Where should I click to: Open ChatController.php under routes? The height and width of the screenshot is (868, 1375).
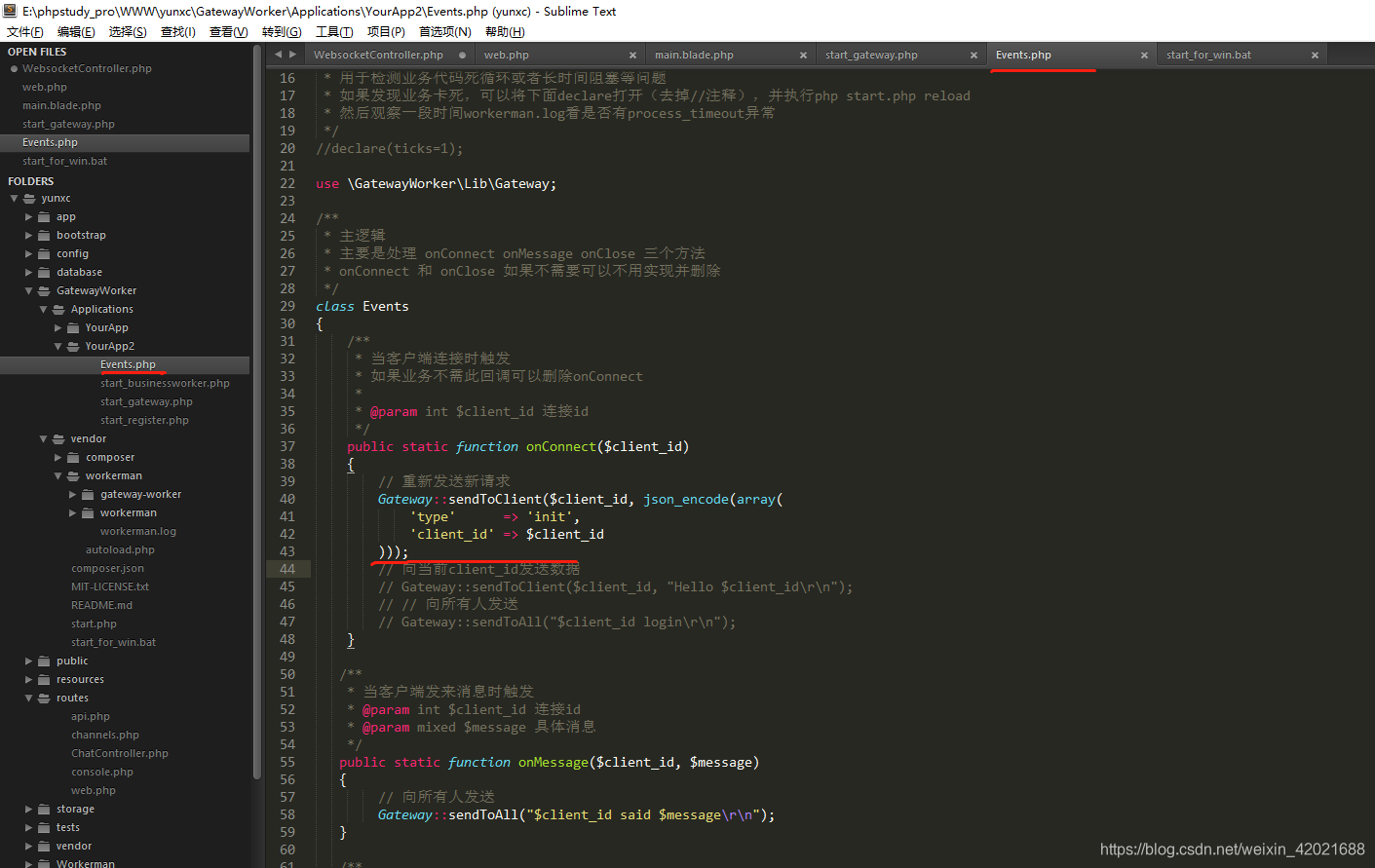120,753
